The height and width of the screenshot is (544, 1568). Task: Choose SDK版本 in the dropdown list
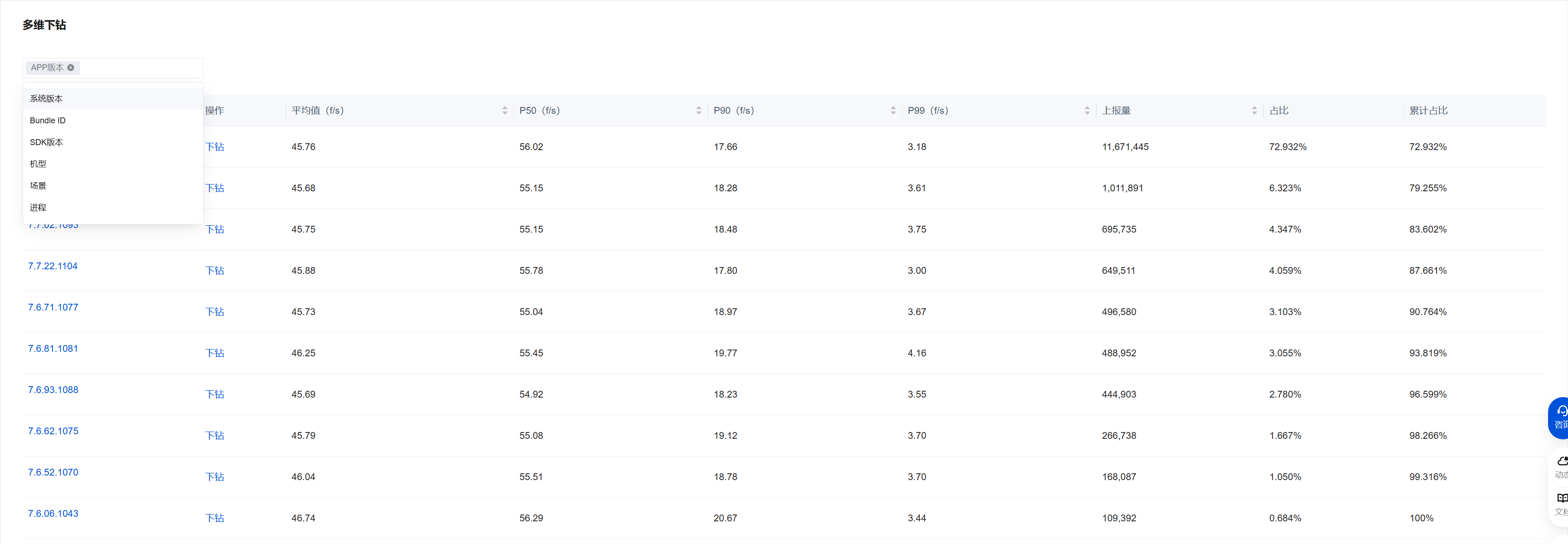click(x=46, y=142)
